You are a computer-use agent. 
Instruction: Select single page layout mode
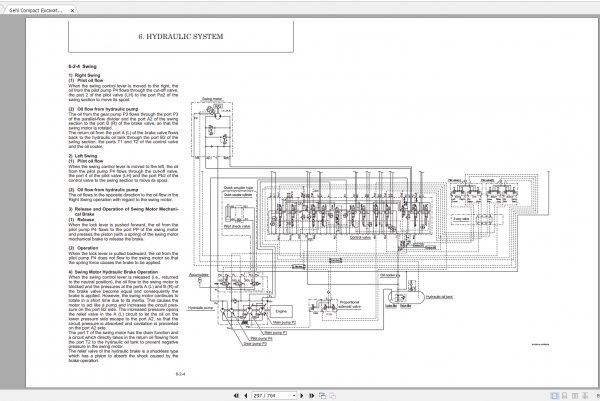pos(554,396)
